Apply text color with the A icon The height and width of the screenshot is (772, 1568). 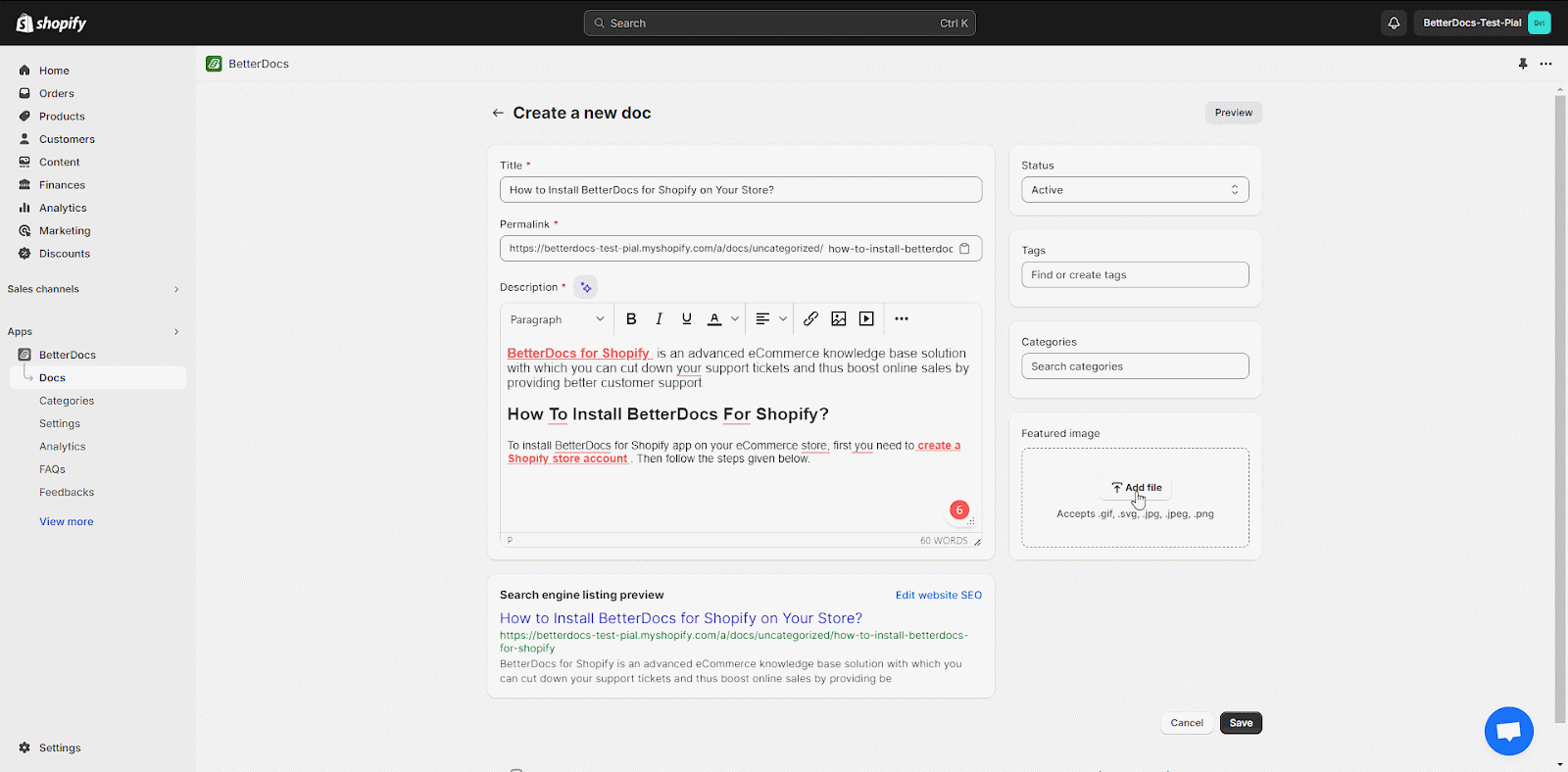(x=714, y=318)
